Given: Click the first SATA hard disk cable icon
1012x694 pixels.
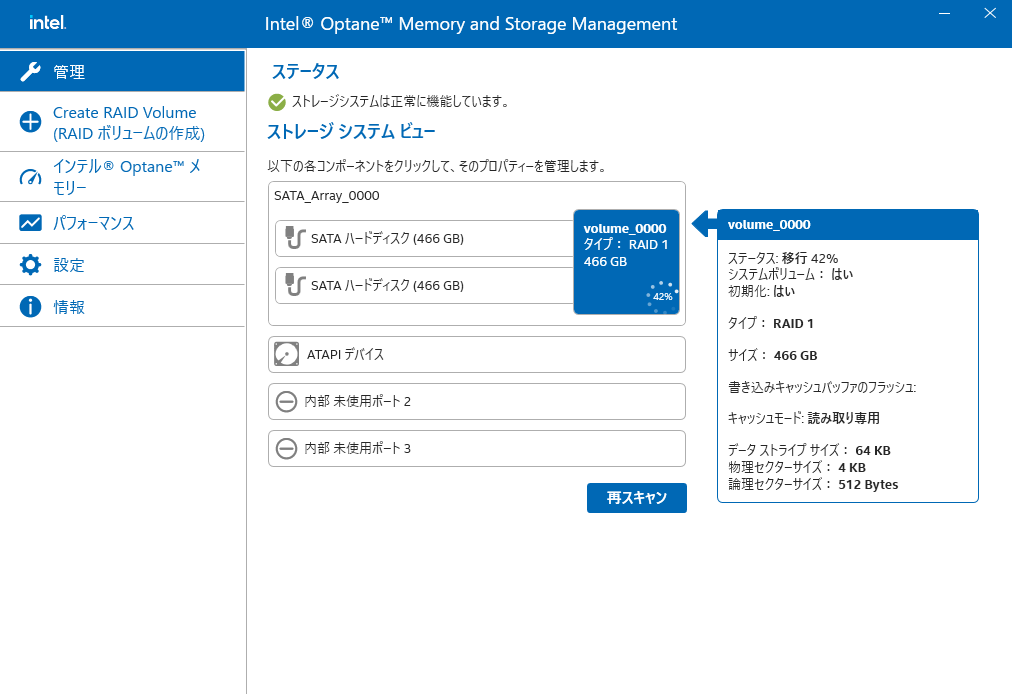Looking at the screenshot, I should pyautogui.click(x=294, y=238).
